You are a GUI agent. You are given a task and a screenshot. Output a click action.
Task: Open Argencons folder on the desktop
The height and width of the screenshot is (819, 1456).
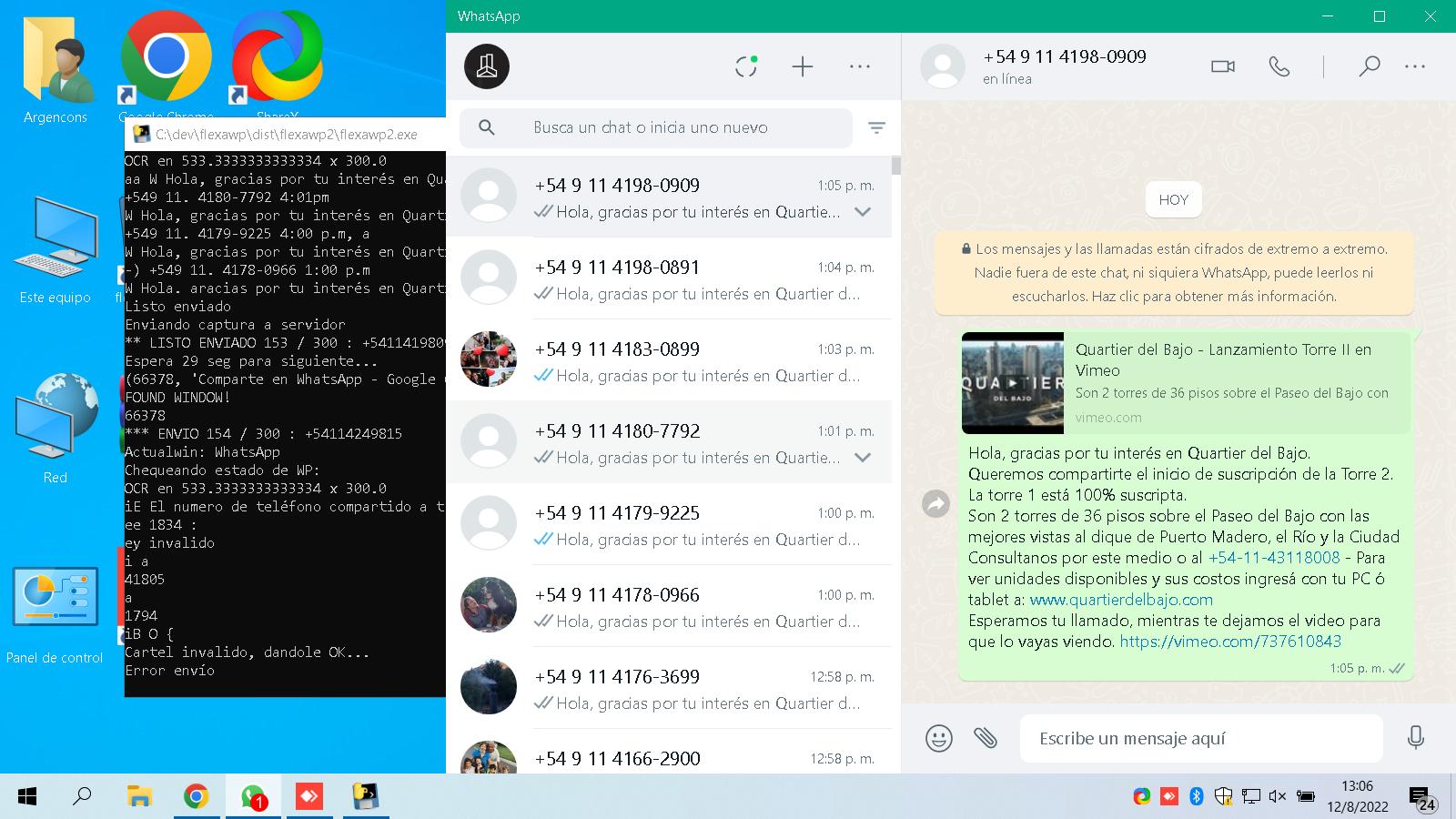click(x=56, y=70)
